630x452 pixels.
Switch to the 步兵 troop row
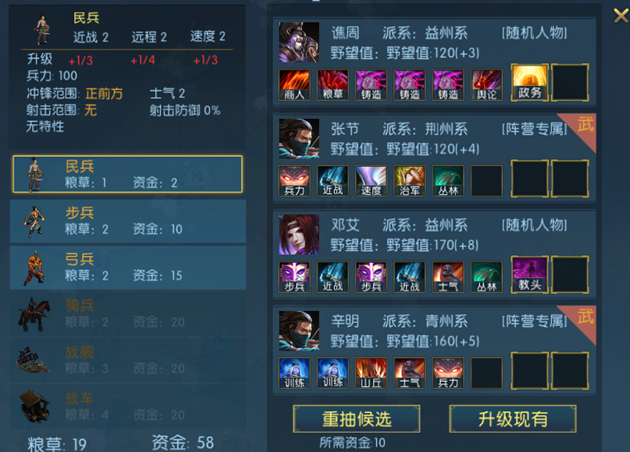click(x=128, y=221)
